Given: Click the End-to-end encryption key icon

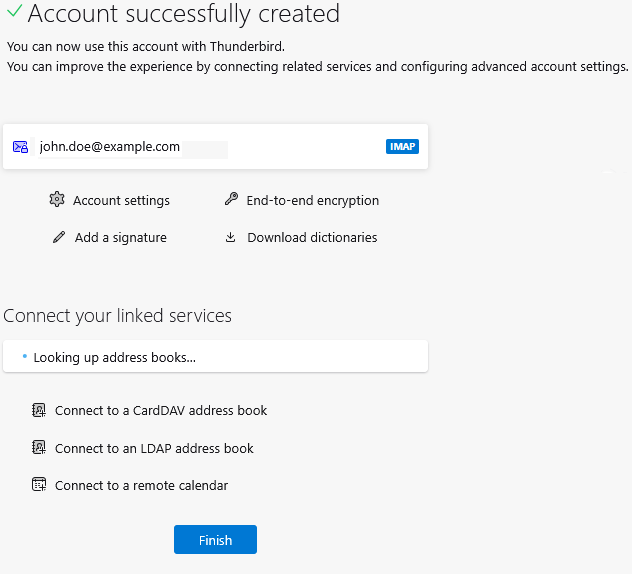Looking at the screenshot, I should point(231,200).
